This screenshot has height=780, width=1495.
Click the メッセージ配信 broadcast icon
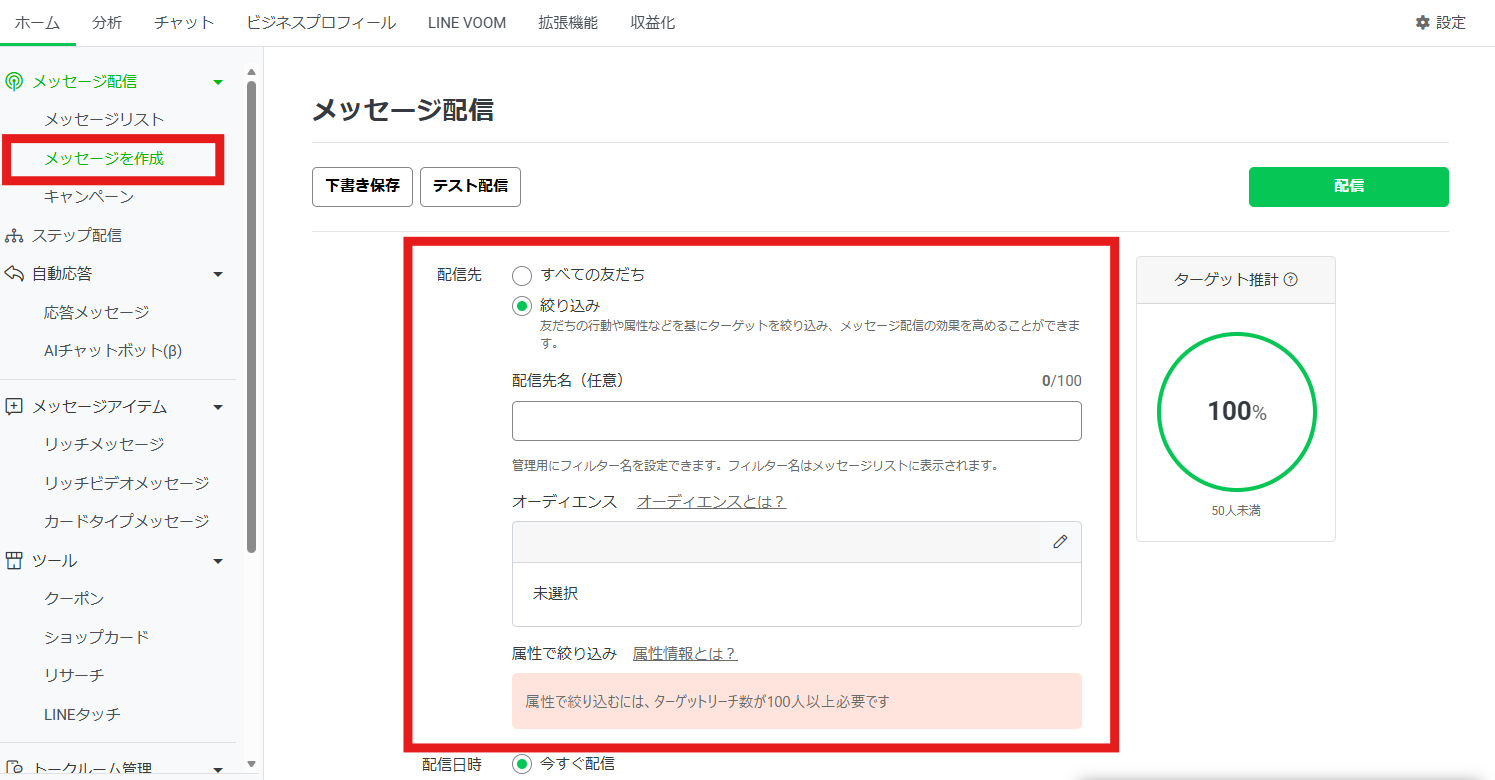point(14,82)
